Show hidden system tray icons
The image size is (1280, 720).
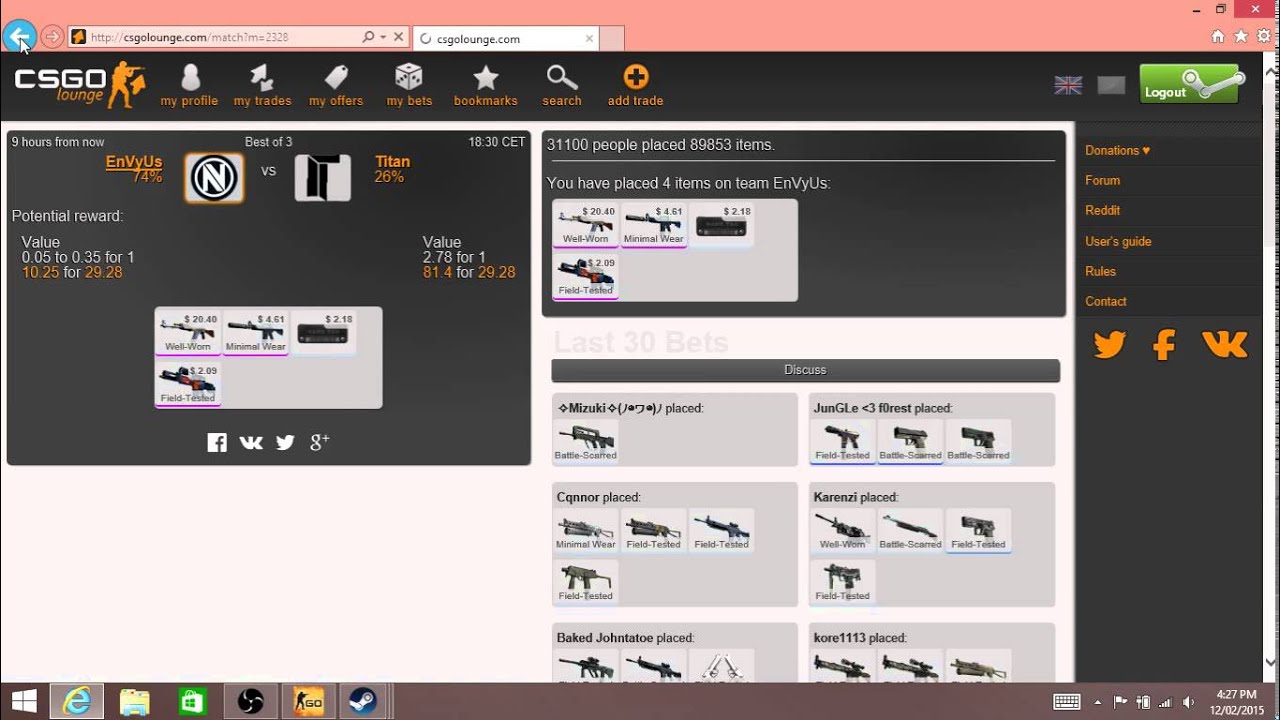tap(1098, 702)
